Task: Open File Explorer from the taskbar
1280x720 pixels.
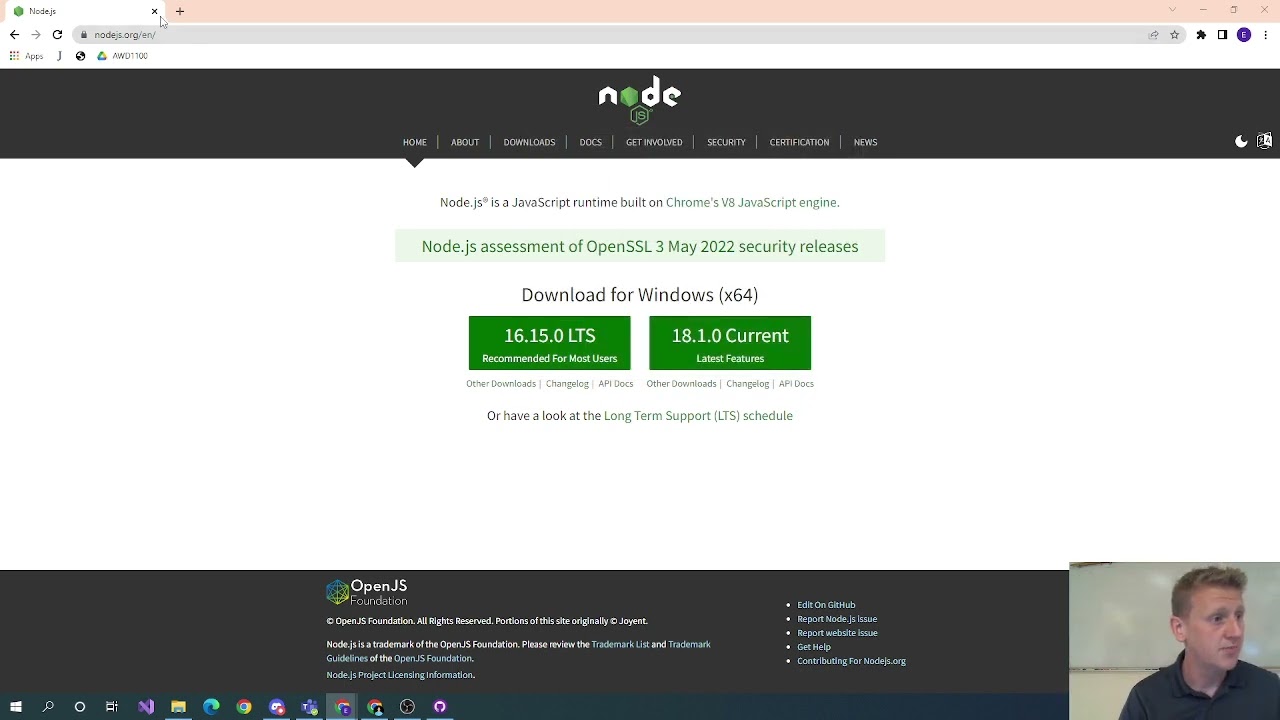Action: [x=178, y=707]
